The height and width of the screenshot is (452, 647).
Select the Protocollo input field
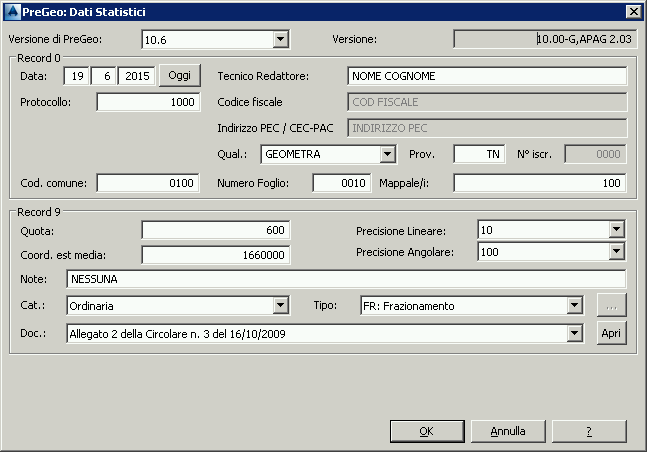coord(148,102)
